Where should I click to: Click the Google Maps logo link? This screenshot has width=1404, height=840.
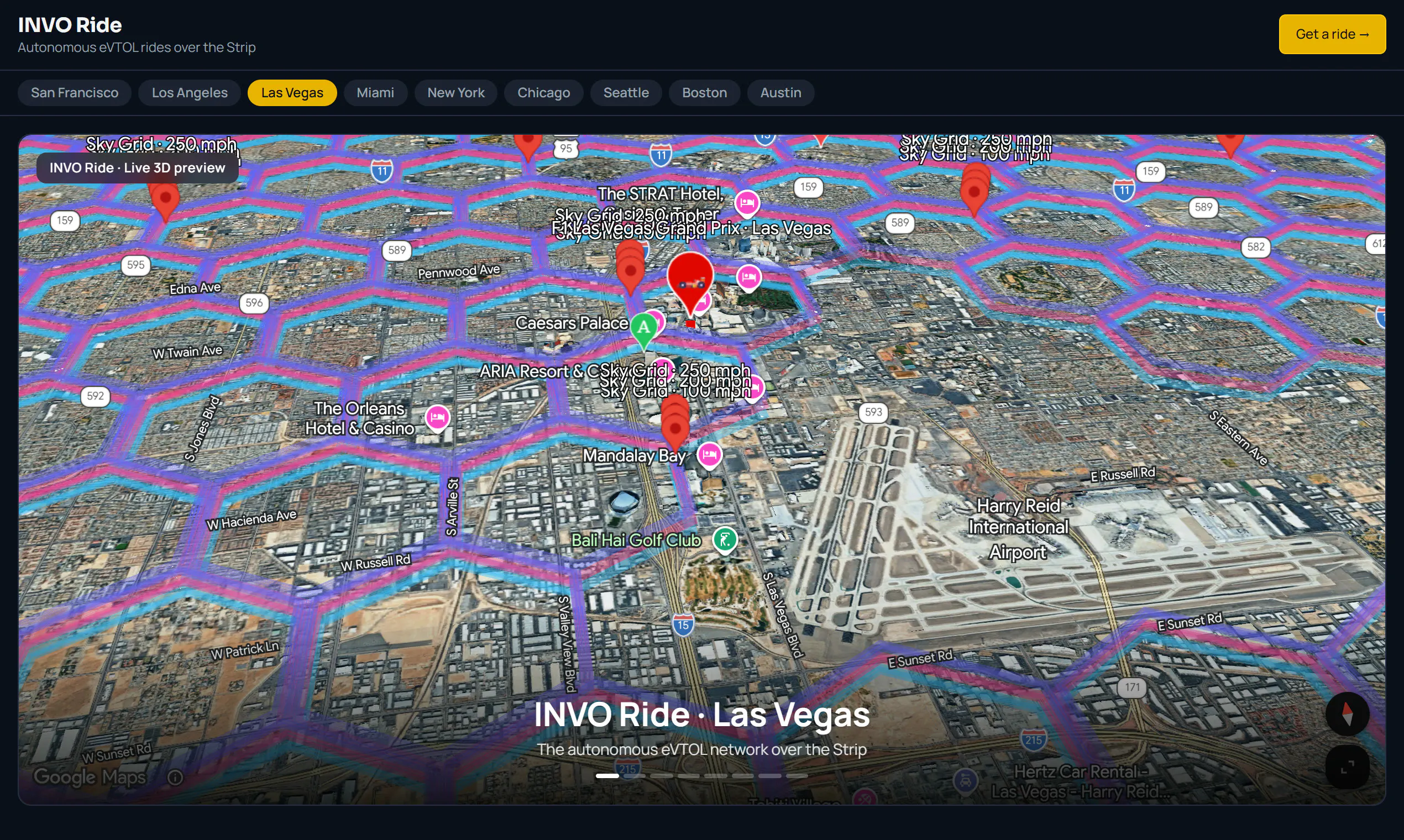tap(90, 776)
